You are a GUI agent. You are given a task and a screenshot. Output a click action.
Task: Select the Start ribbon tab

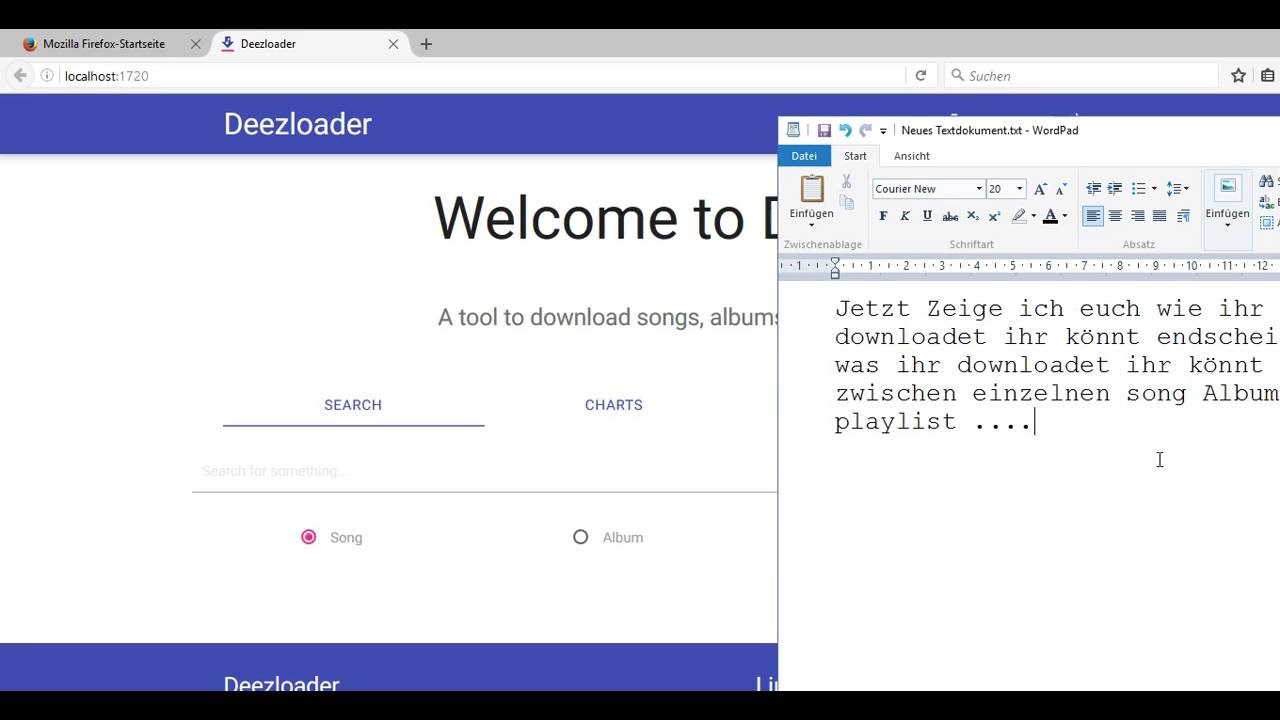tap(855, 156)
